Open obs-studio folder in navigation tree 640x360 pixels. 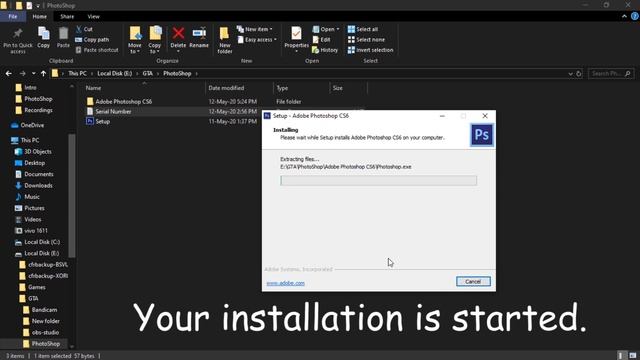[45, 332]
